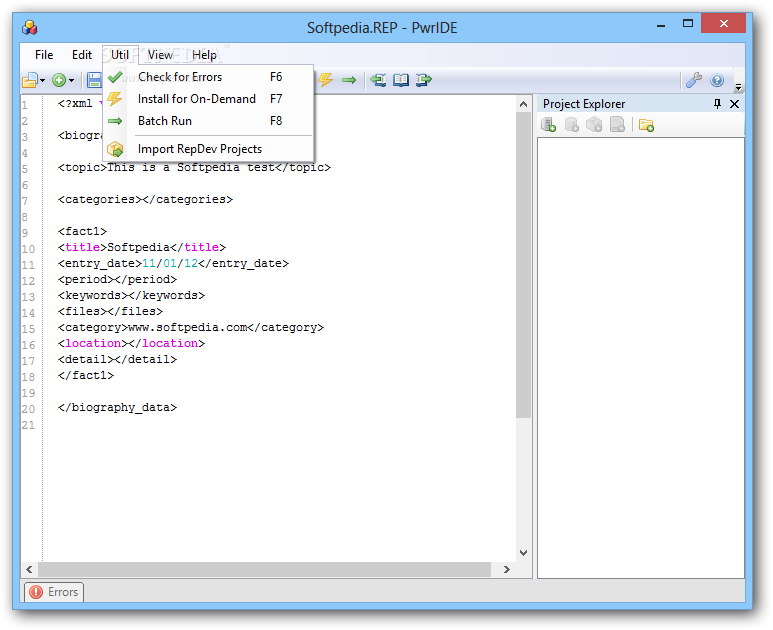
Task: Click the editor vertical scrollbar down arrow
Action: click(x=524, y=553)
